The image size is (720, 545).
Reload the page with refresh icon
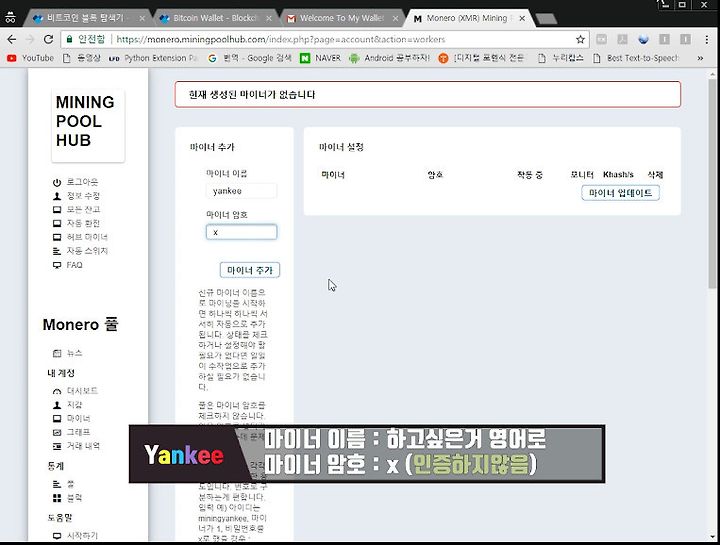(x=48, y=39)
